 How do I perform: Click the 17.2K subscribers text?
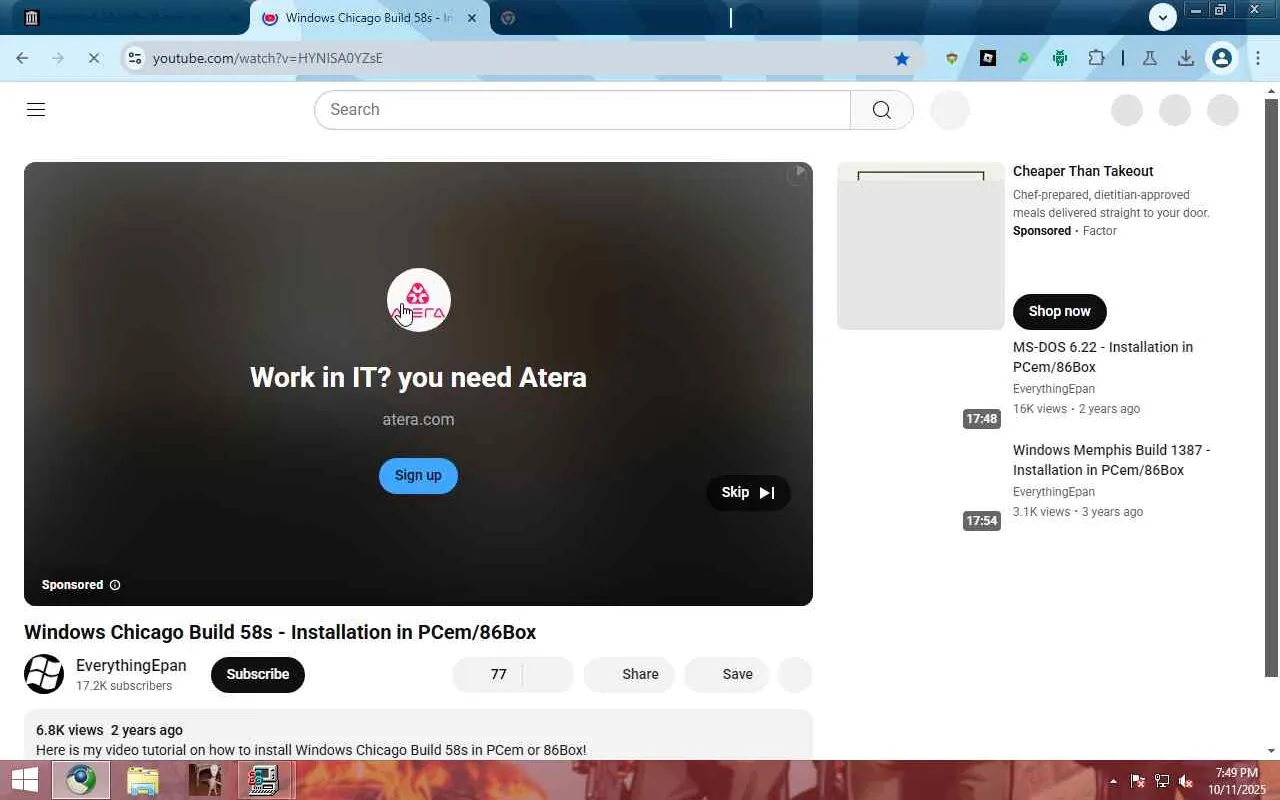[124, 687]
